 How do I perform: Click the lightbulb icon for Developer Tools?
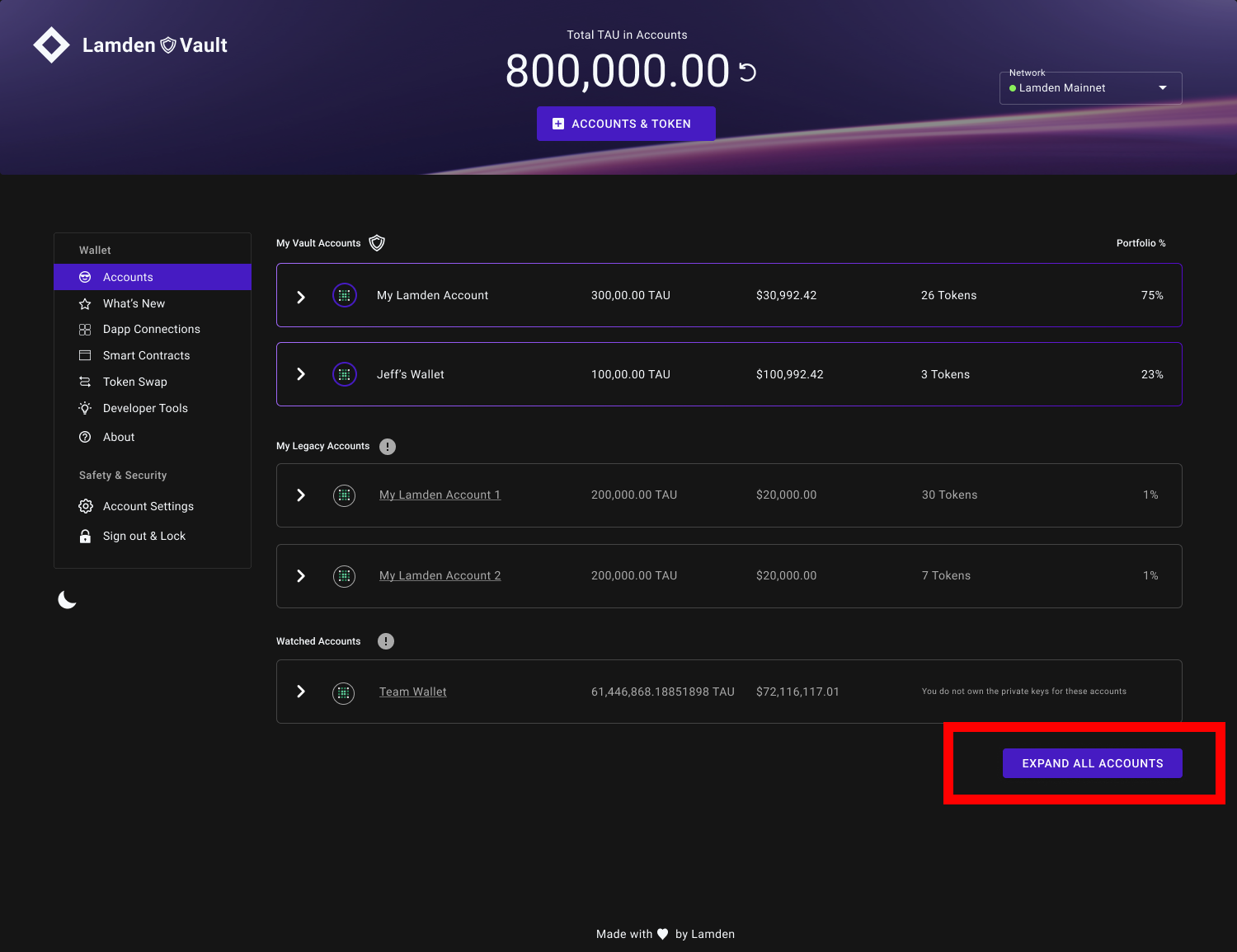click(x=85, y=408)
